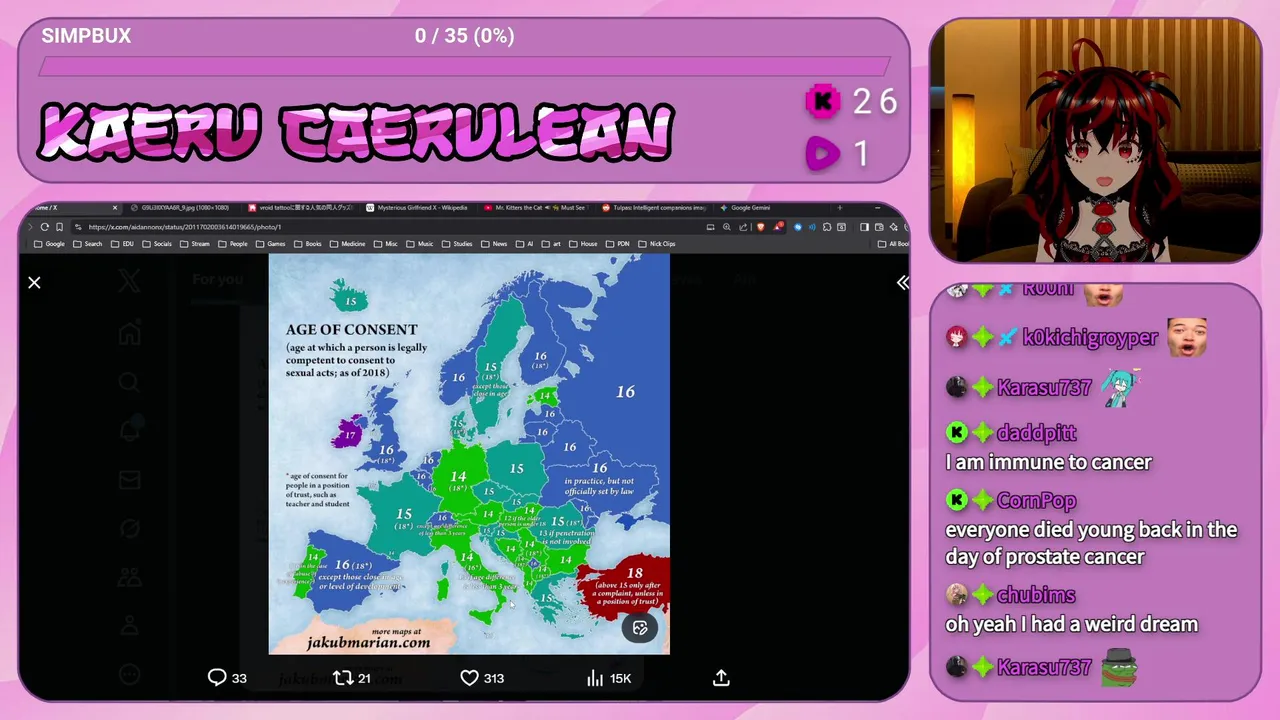
Task: Open the Nick Clips bookmarks folder
Action: click(x=657, y=244)
